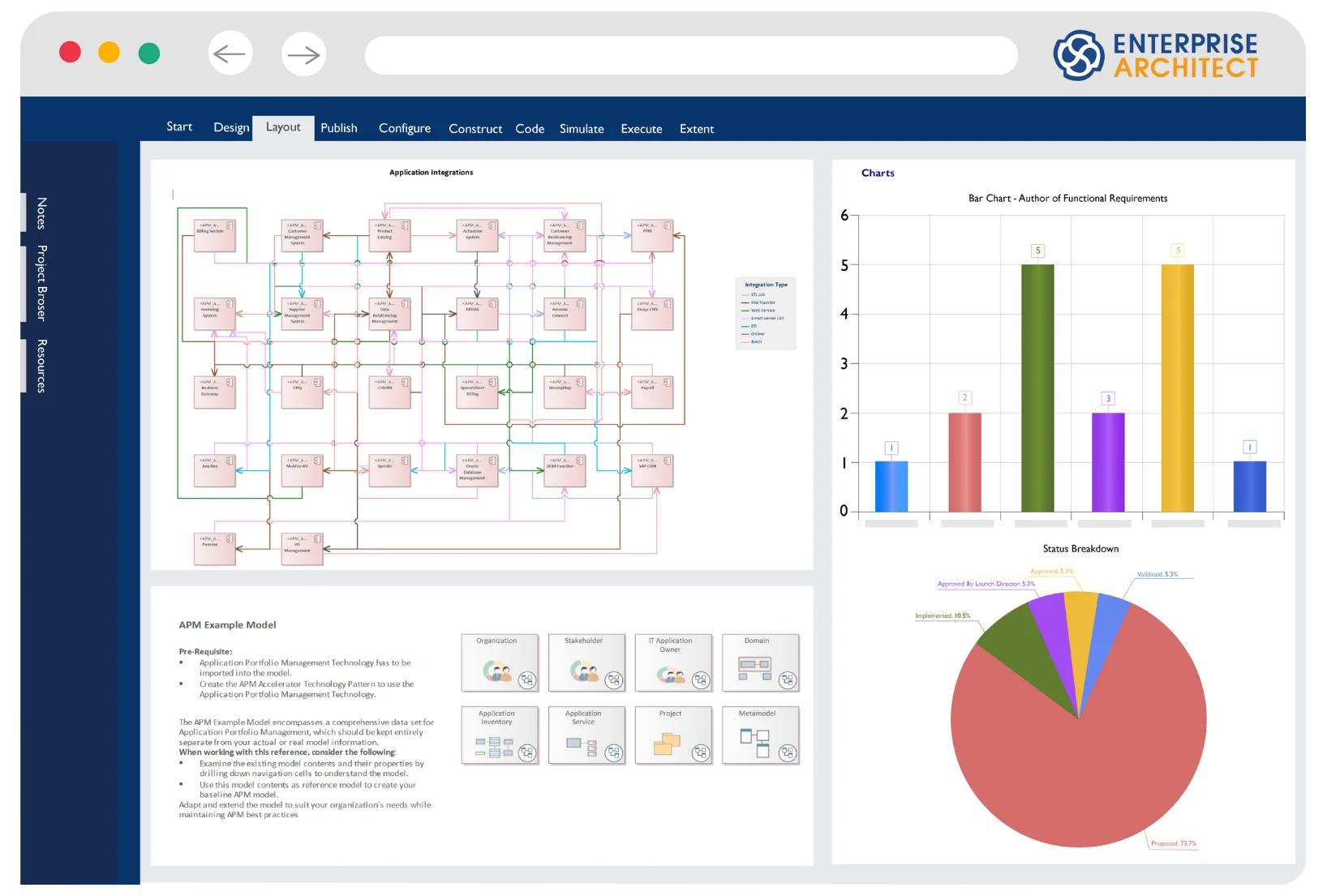
Task: Open the Project folder cell
Action: coord(672,735)
